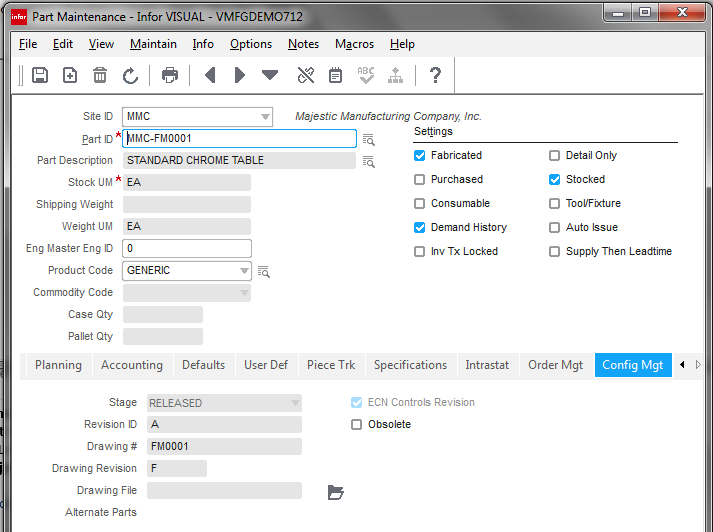Expand the Product Code dropdown
Image resolution: width=713 pixels, height=532 pixels.
pos(244,271)
